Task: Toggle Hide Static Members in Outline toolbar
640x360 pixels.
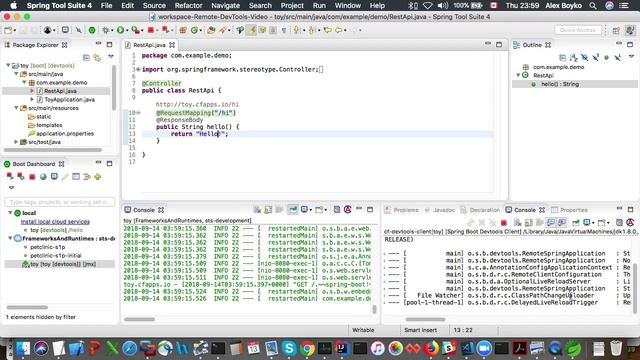Action: [596, 58]
